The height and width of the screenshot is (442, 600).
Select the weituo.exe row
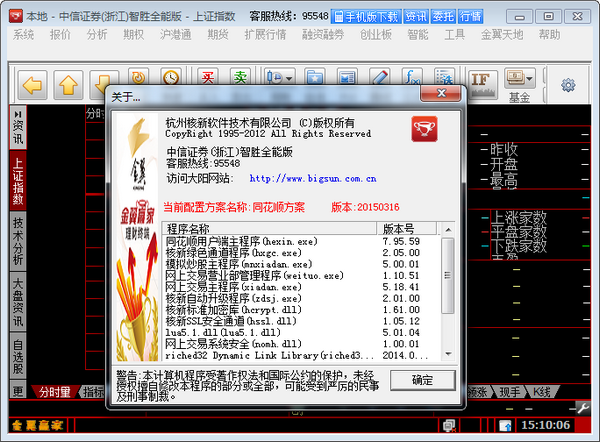tap(301, 276)
